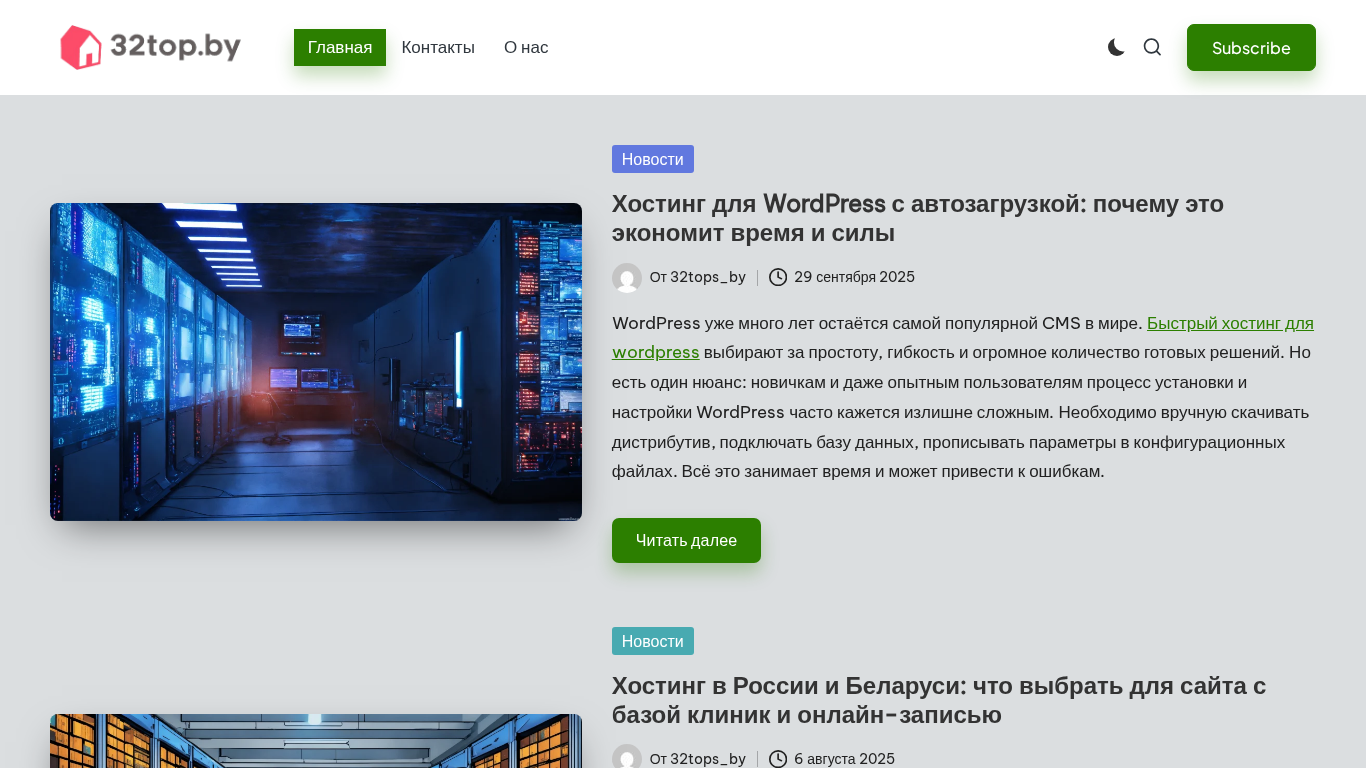
Task: Click the server room thumbnail image
Action: (x=316, y=362)
